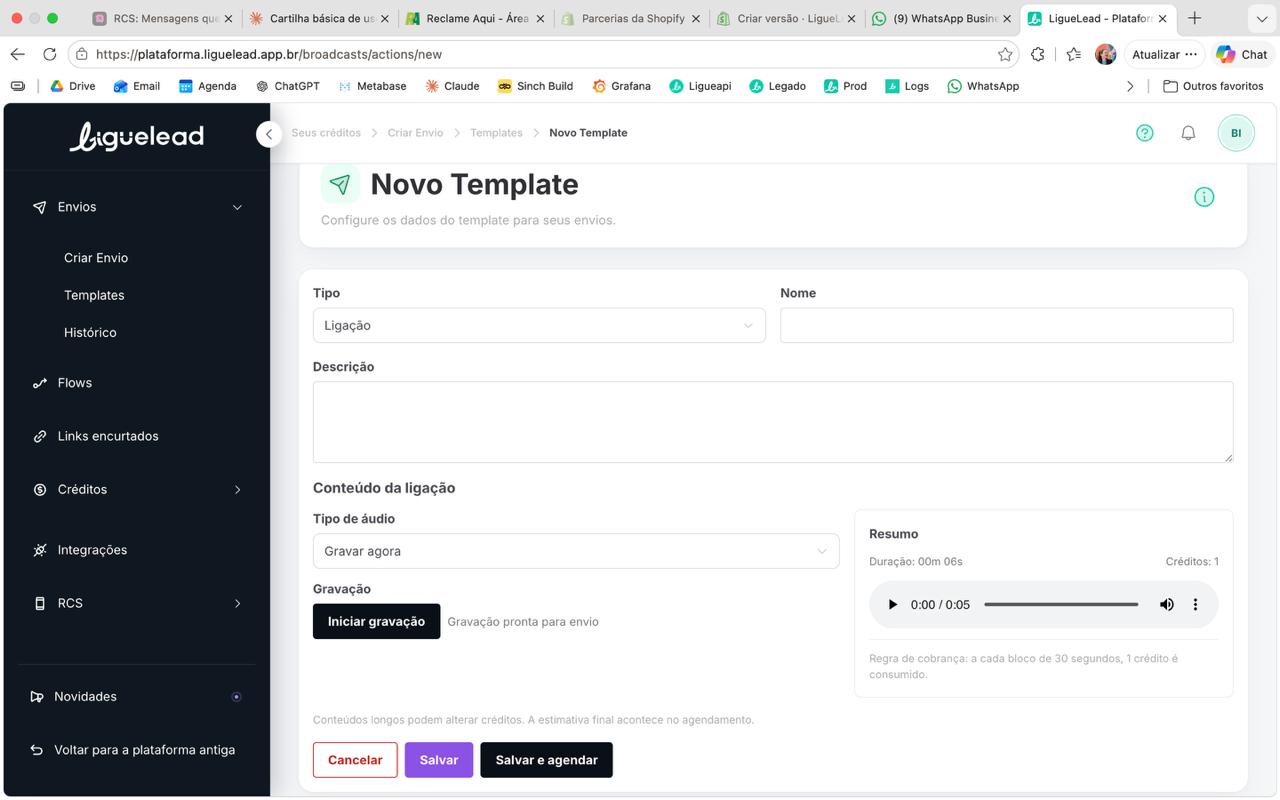The width and height of the screenshot is (1280, 800).
Task: Click the help question mark icon
Action: click(x=1145, y=133)
